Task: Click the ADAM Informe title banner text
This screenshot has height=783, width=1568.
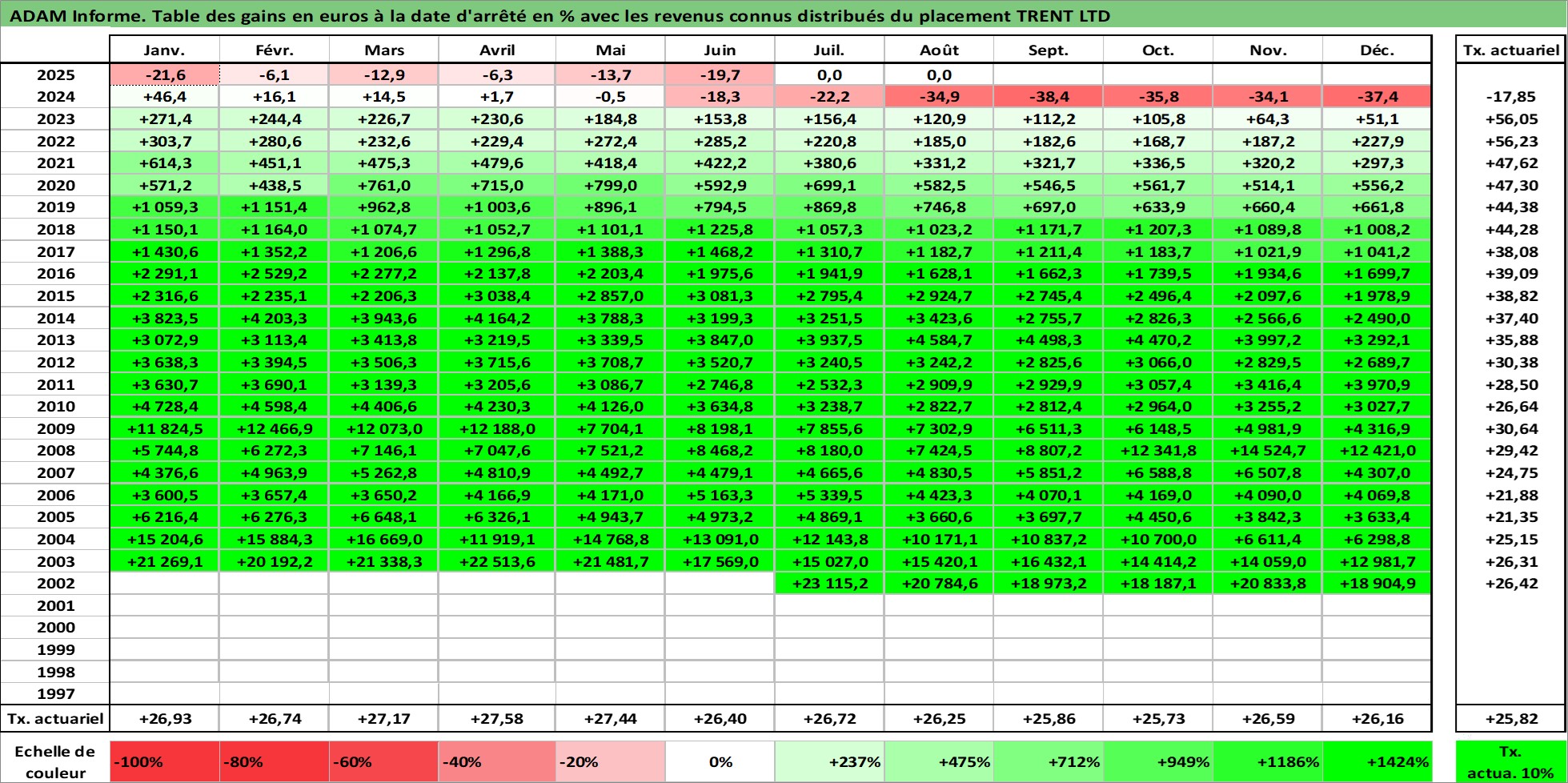Action: tap(560, 16)
